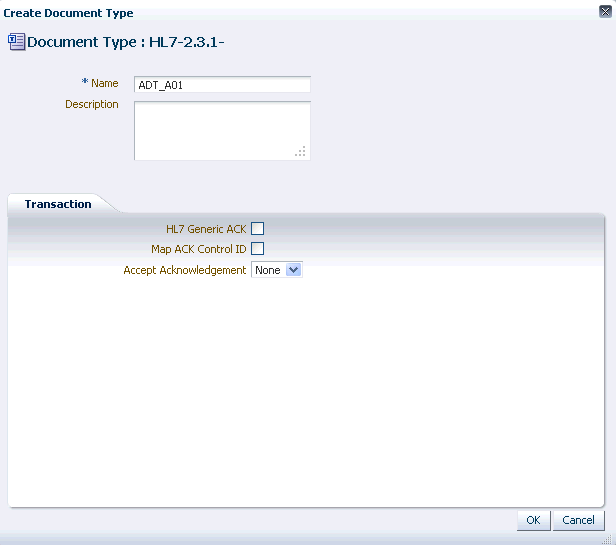Confirm with the OK button
The height and width of the screenshot is (545, 616).
(534, 520)
